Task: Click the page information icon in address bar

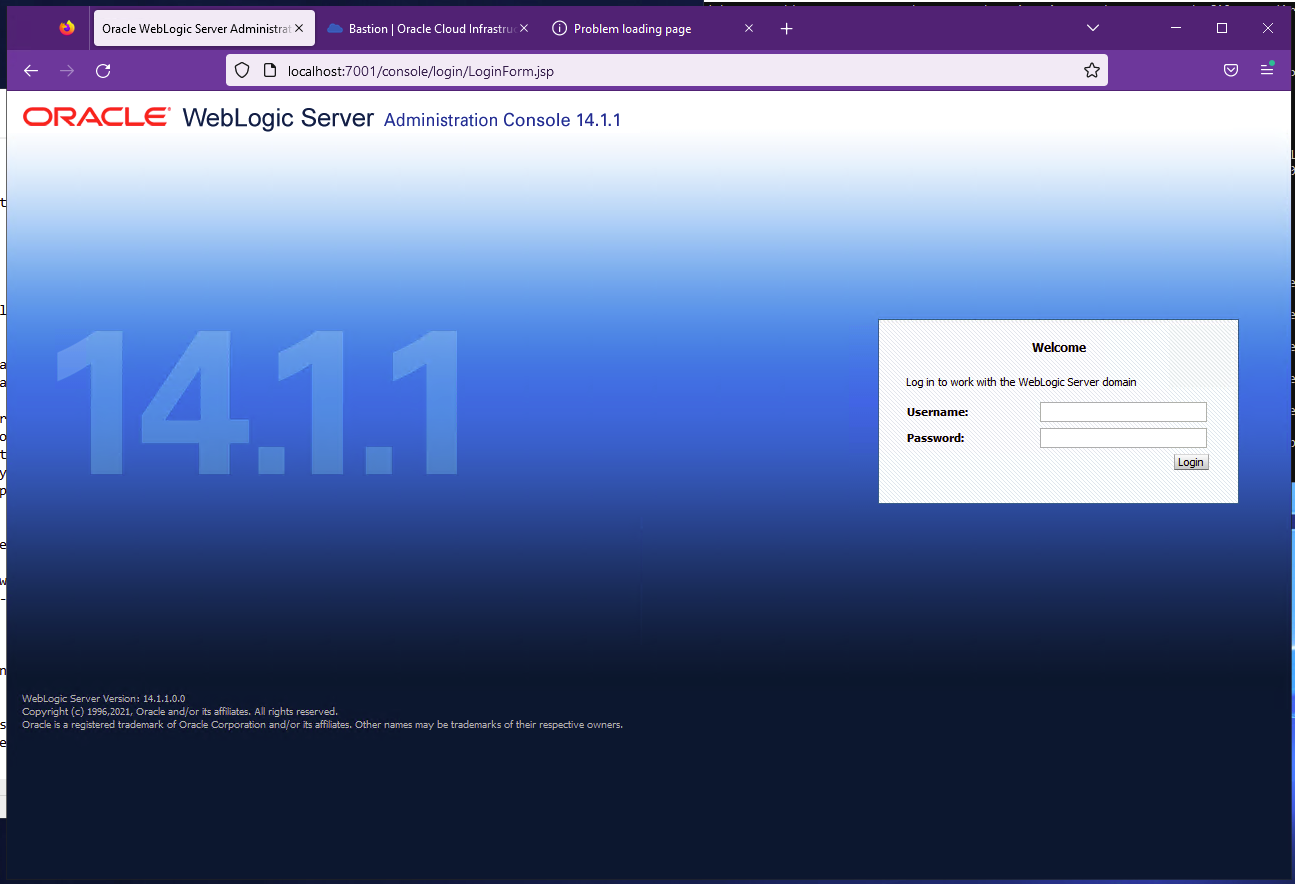Action: click(270, 70)
